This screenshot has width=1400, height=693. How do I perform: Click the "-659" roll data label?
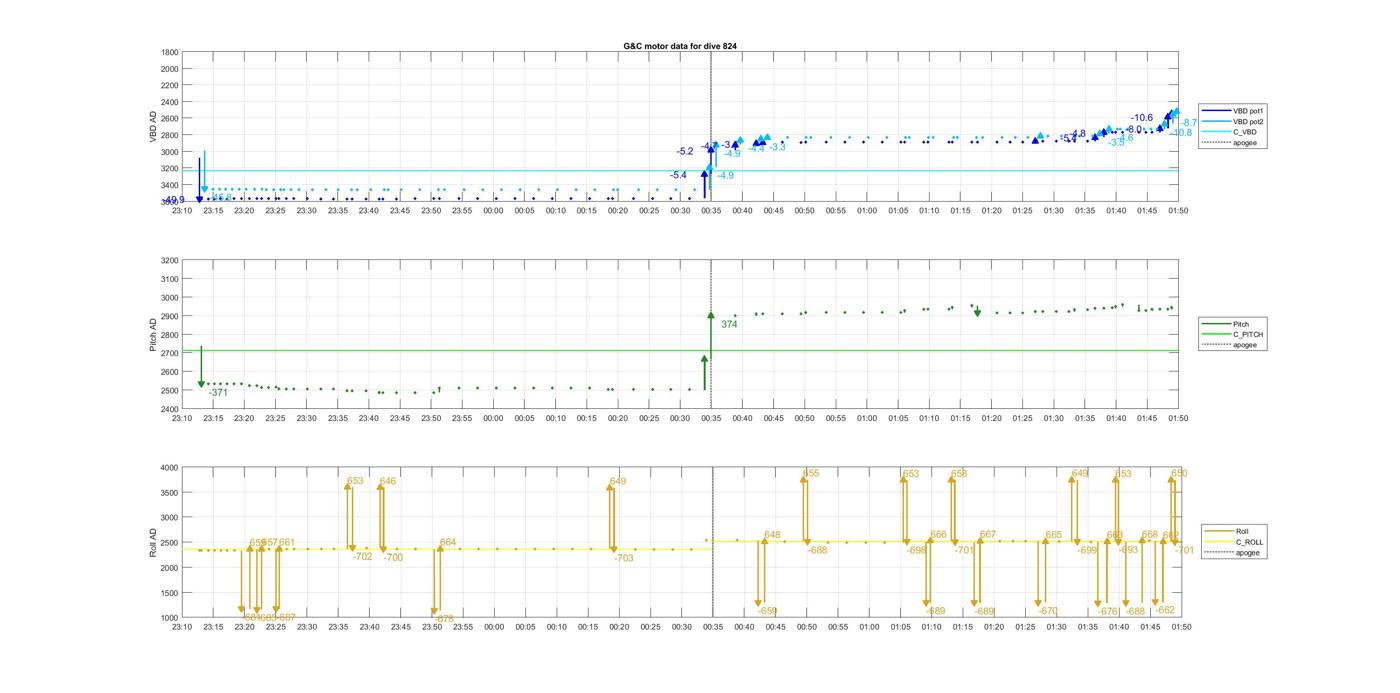pos(767,610)
